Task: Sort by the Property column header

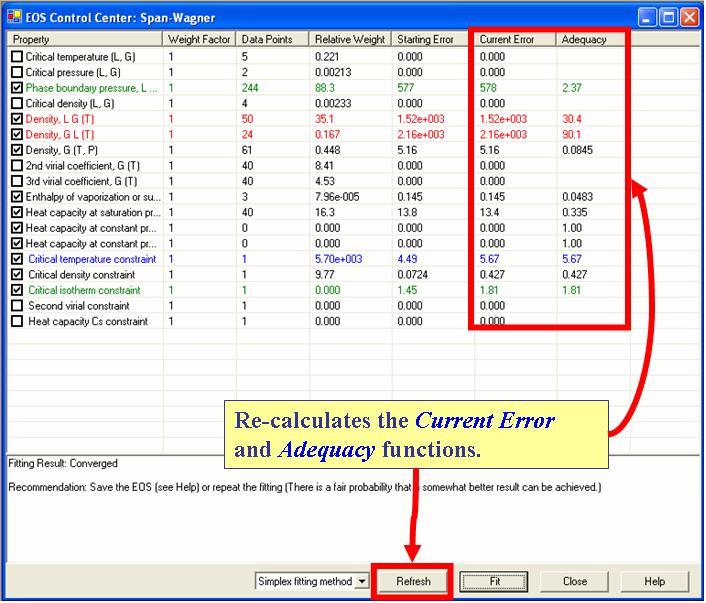Action: coord(85,40)
